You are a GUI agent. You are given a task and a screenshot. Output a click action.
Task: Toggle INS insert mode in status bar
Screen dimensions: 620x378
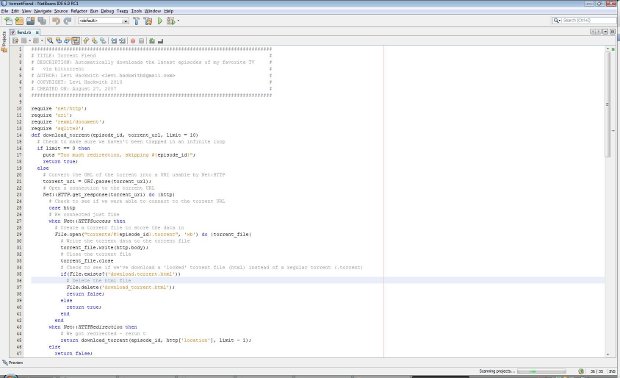pos(612,372)
